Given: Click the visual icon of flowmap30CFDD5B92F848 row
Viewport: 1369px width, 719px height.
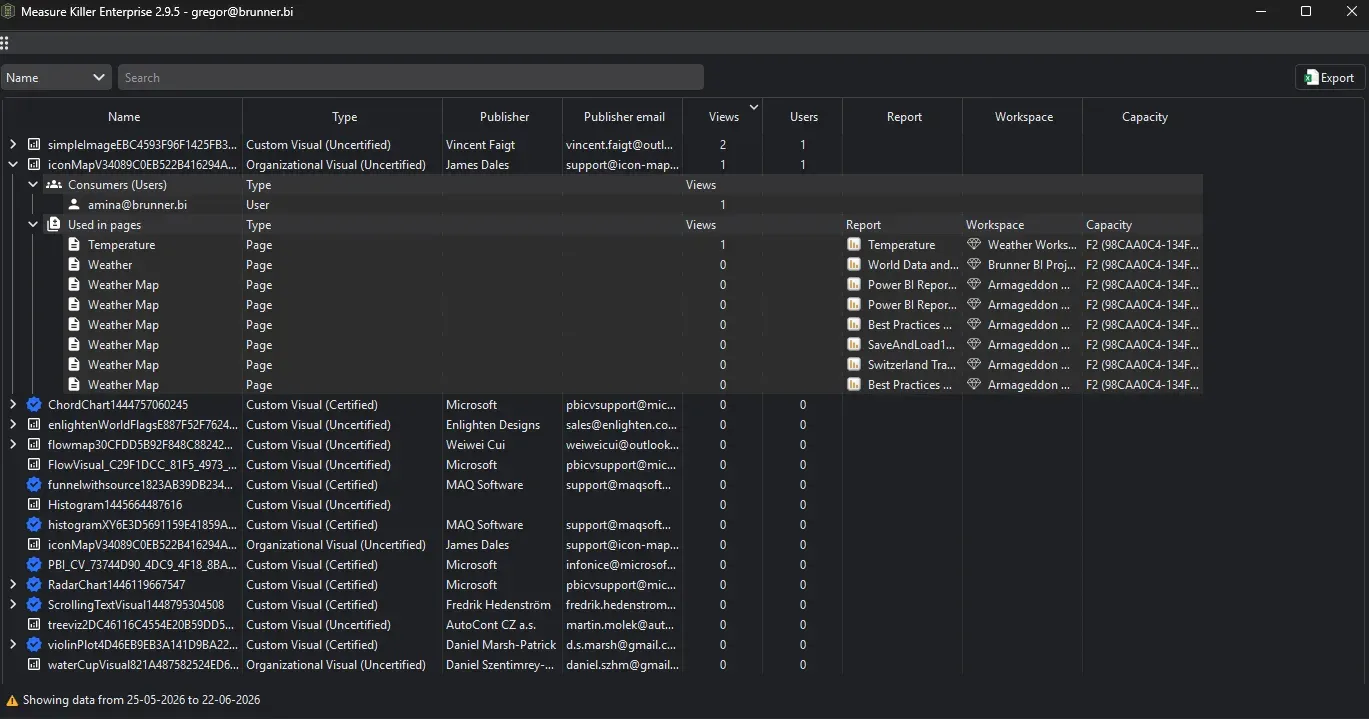Looking at the screenshot, I should click(x=34, y=445).
